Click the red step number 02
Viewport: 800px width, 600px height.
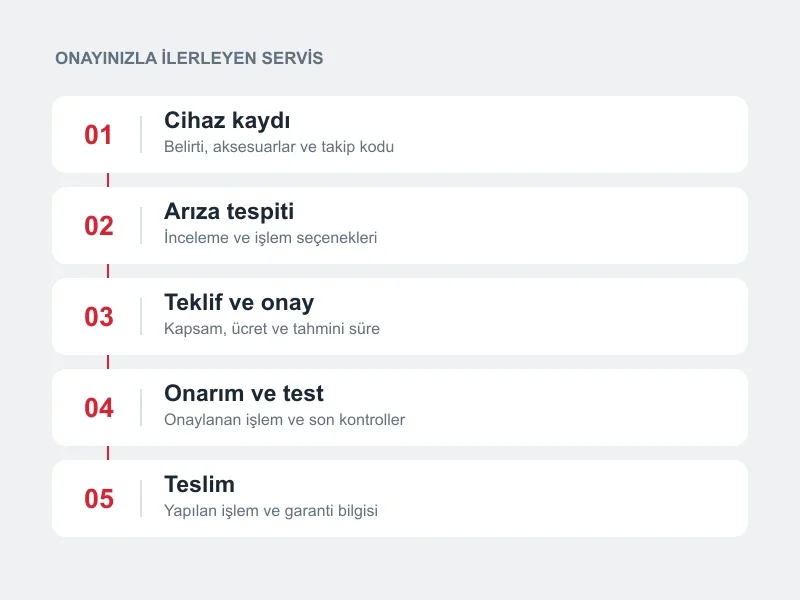[98, 226]
